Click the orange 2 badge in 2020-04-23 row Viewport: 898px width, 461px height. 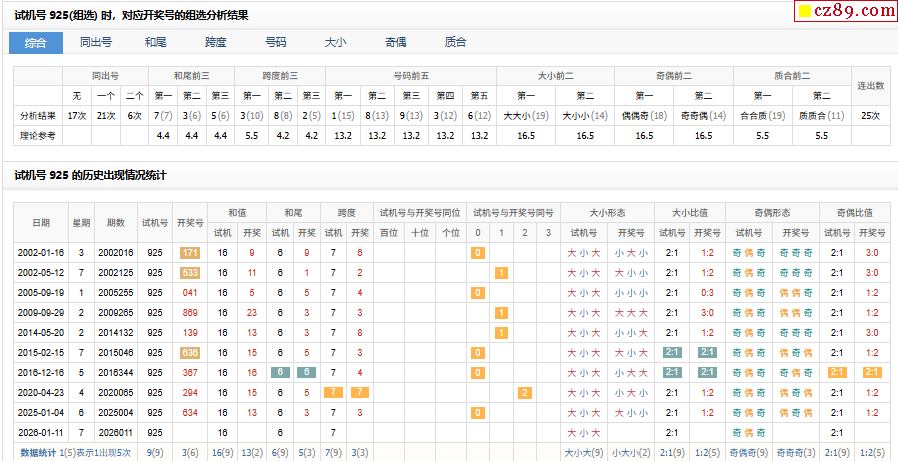pyautogui.click(x=524, y=393)
